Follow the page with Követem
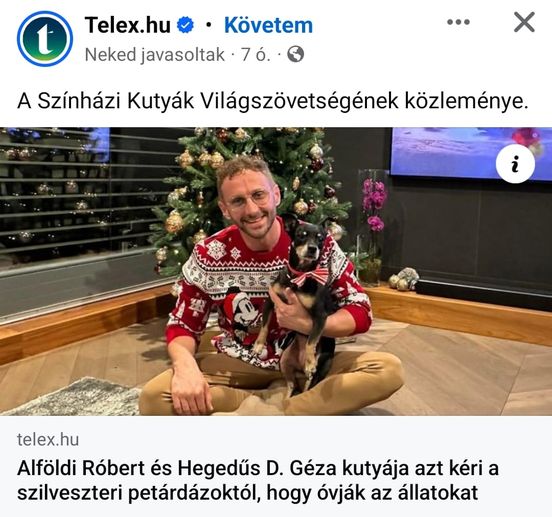Image resolution: width=552 pixels, height=517 pixels. [269, 25]
